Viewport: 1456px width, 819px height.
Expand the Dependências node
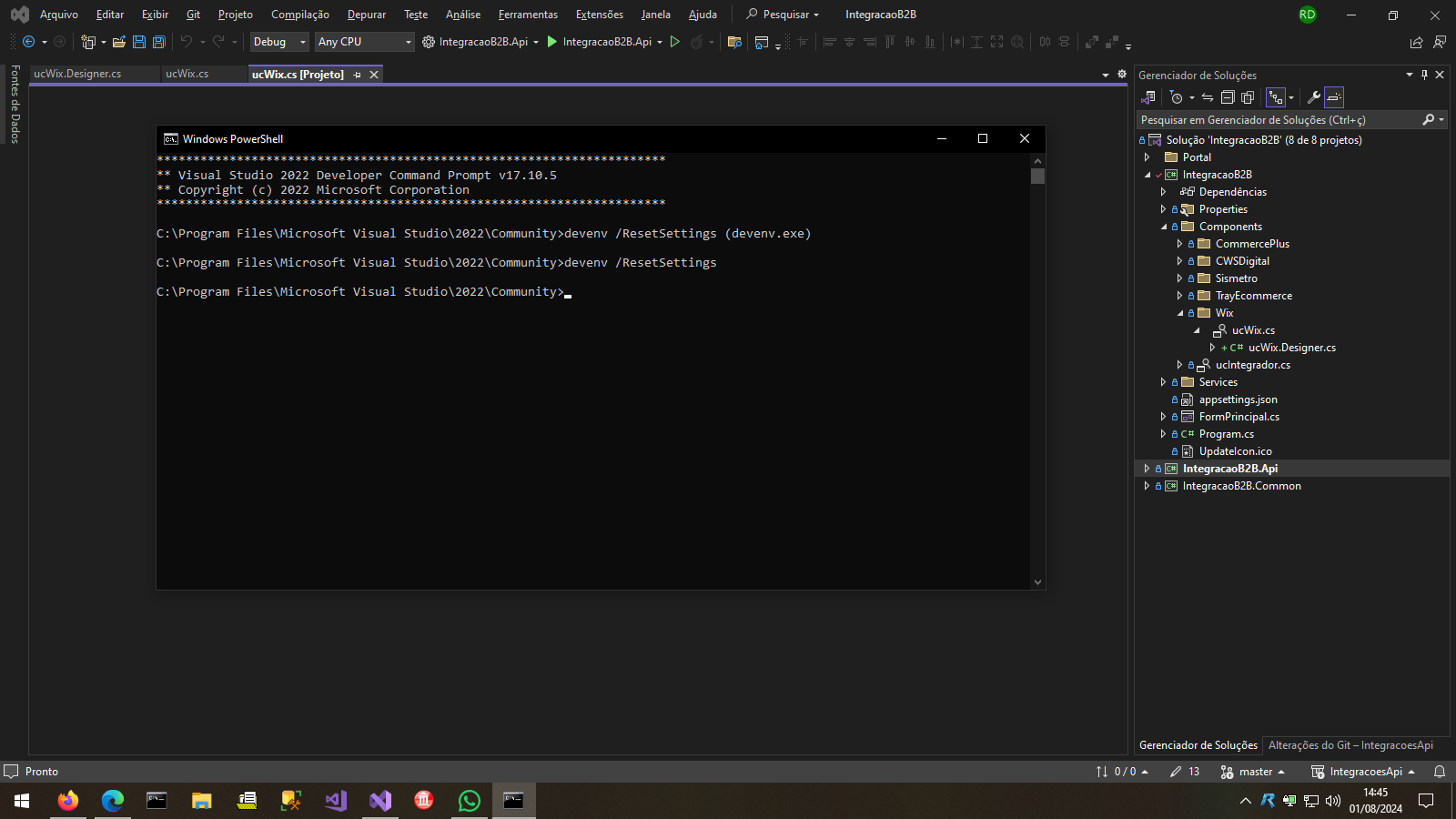pyautogui.click(x=1164, y=192)
